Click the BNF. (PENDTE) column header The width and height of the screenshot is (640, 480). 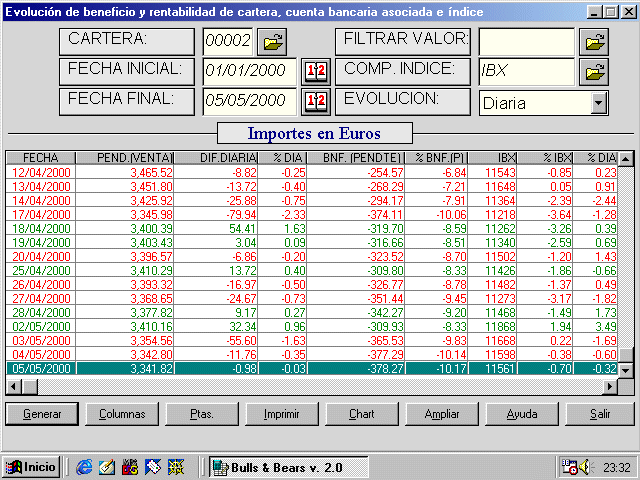pos(356,158)
